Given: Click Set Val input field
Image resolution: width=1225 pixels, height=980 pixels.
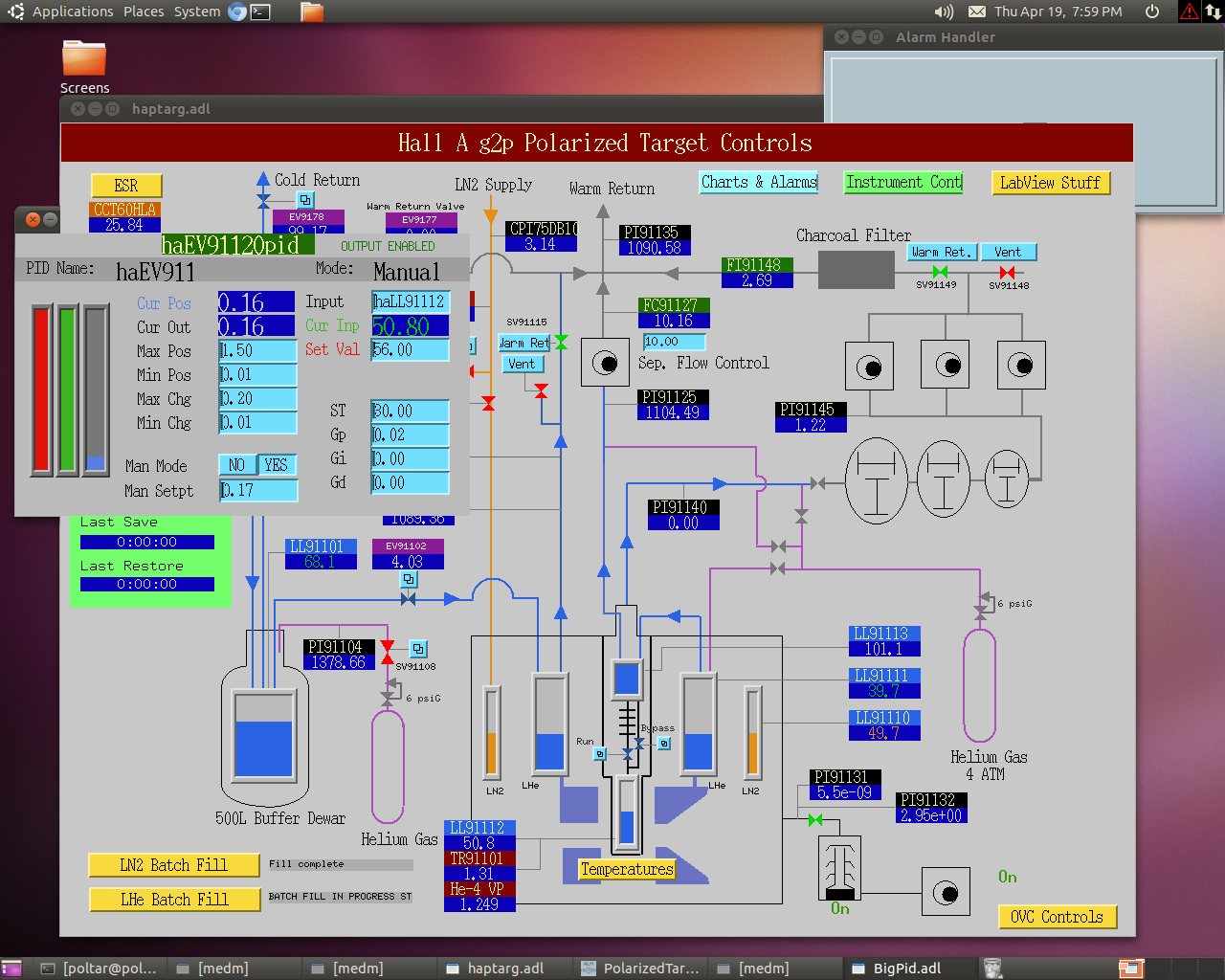Looking at the screenshot, I should click(x=410, y=349).
